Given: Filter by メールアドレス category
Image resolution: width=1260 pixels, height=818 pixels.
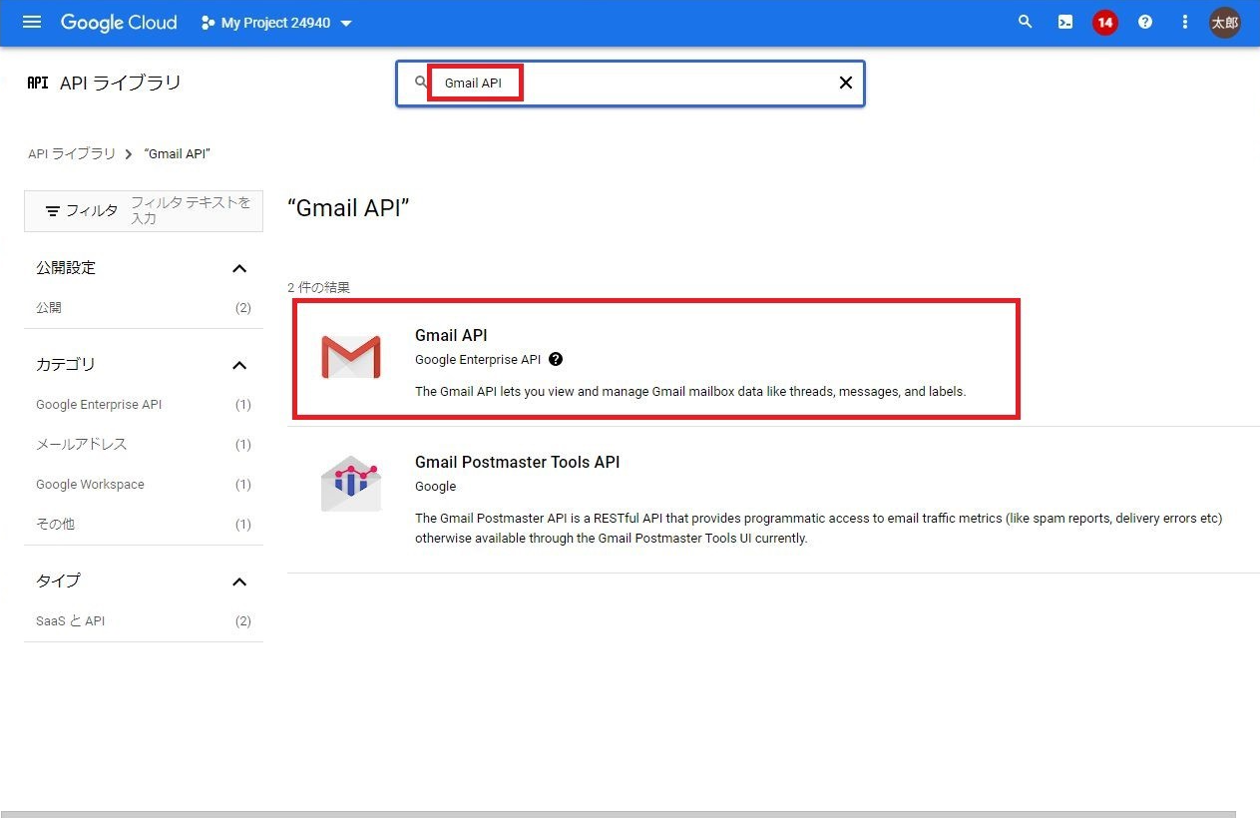Looking at the screenshot, I should [143, 444].
